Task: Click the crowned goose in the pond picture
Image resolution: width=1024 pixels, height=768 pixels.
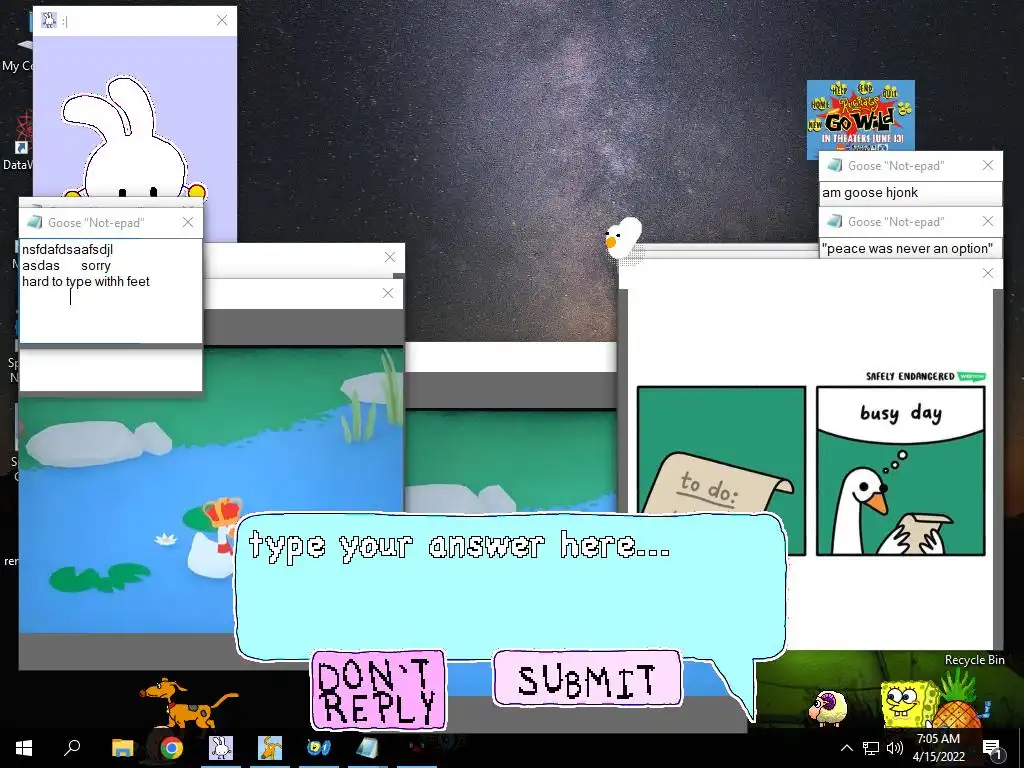Action: pos(216,537)
